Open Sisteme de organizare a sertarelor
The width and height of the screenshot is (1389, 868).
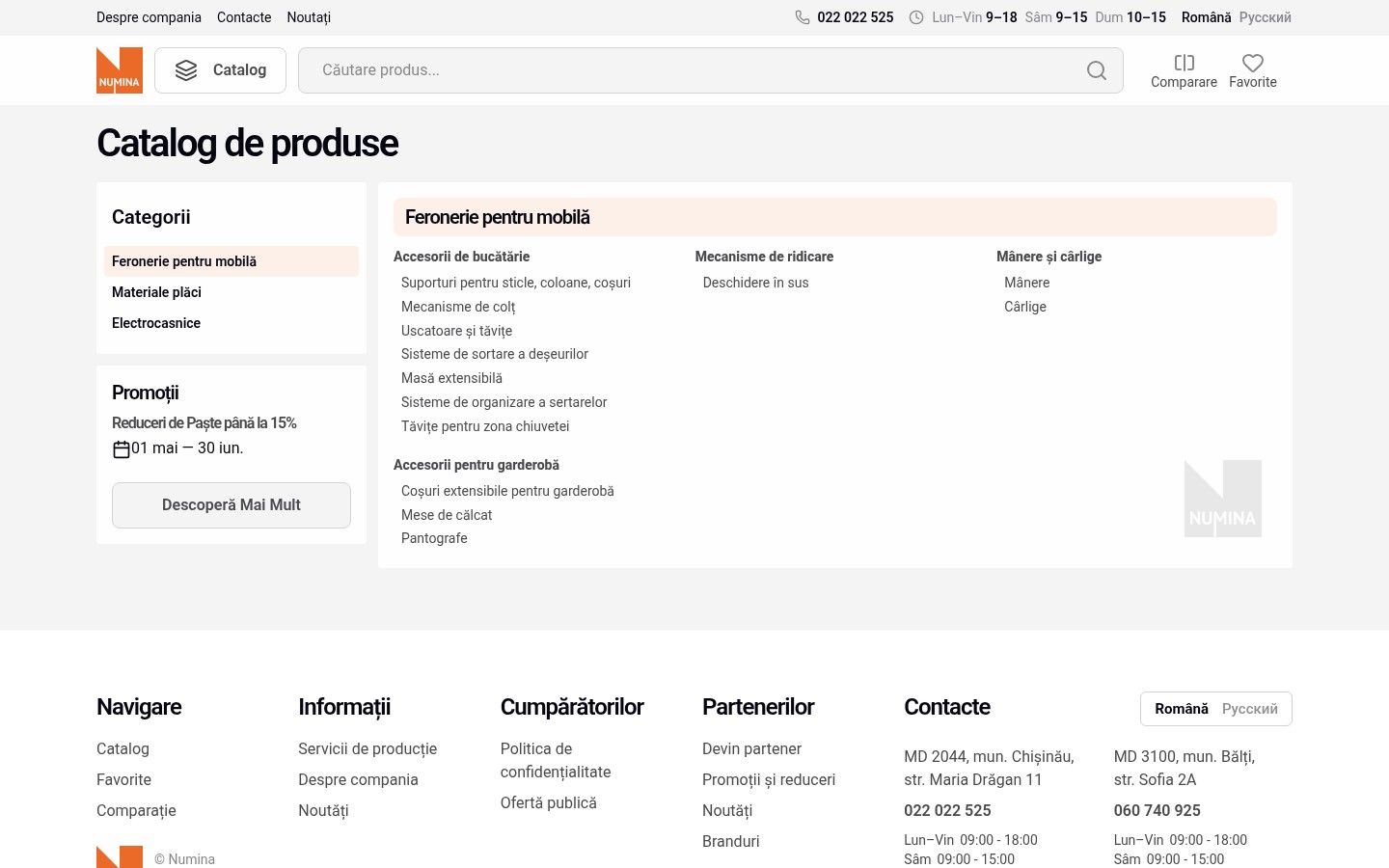tap(504, 402)
